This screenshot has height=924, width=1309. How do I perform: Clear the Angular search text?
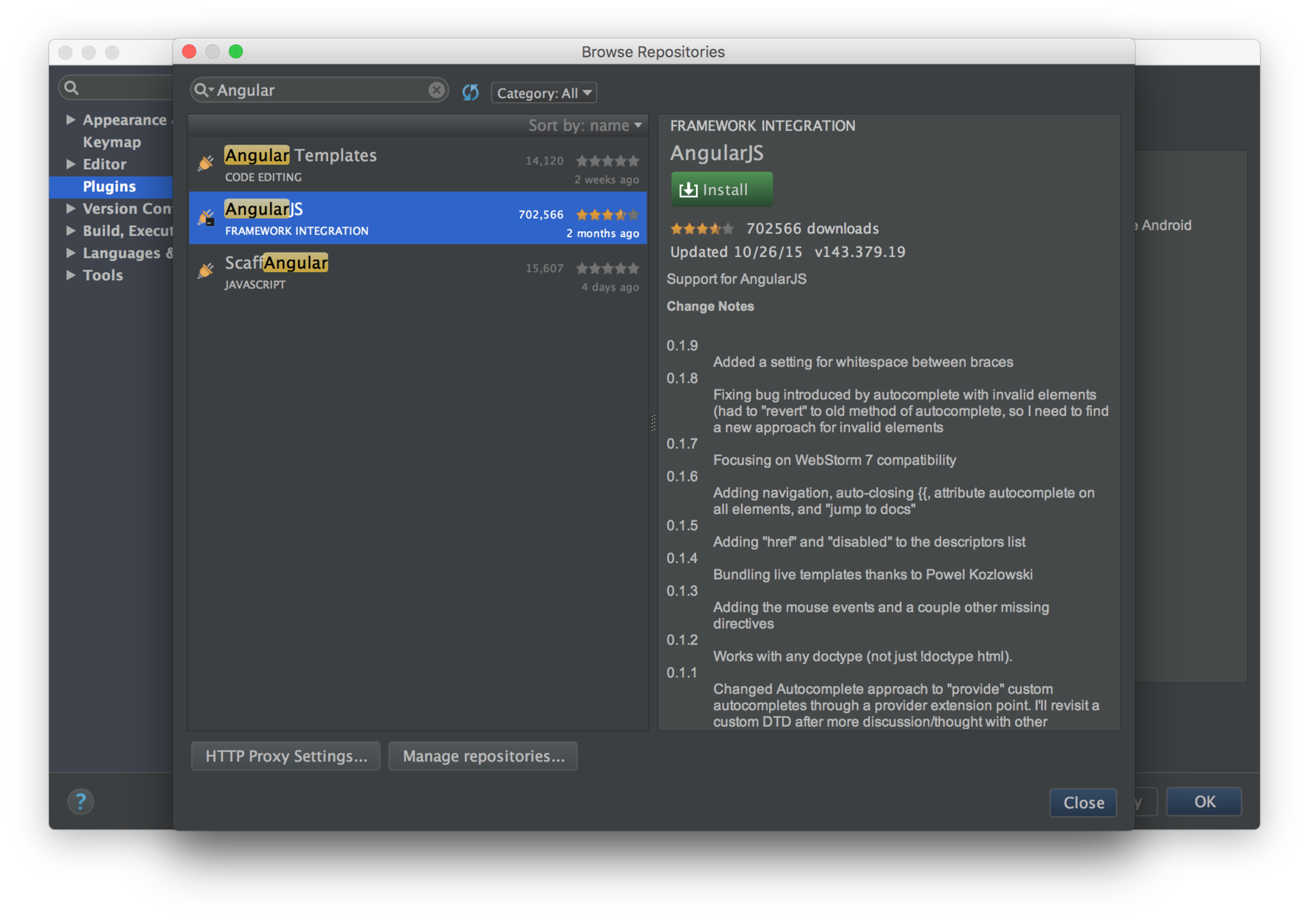click(x=436, y=90)
